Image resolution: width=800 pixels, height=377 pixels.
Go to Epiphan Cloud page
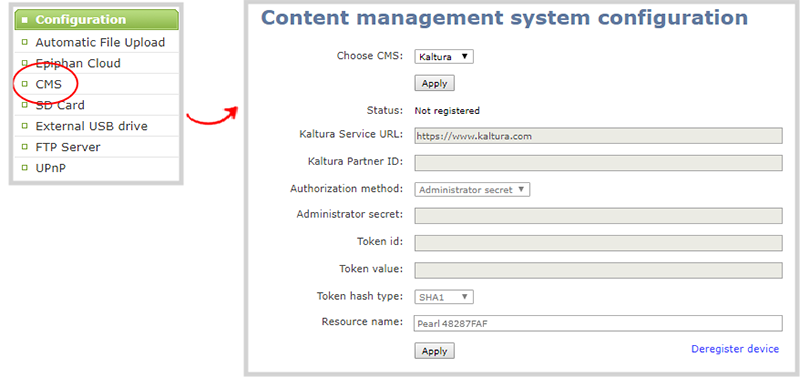click(x=78, y=63)
